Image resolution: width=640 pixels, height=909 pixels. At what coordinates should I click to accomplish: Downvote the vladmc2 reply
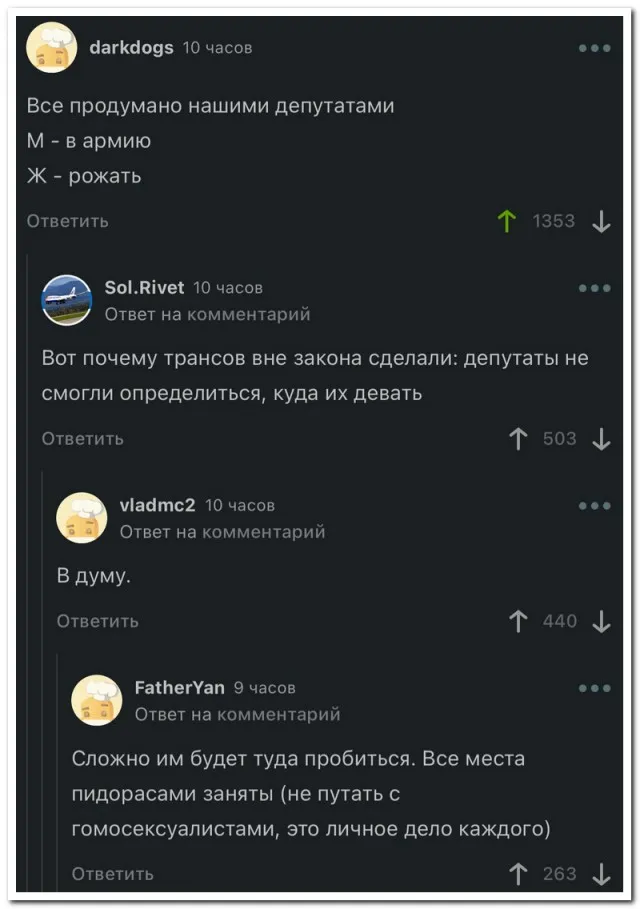(x=601, y=622)
